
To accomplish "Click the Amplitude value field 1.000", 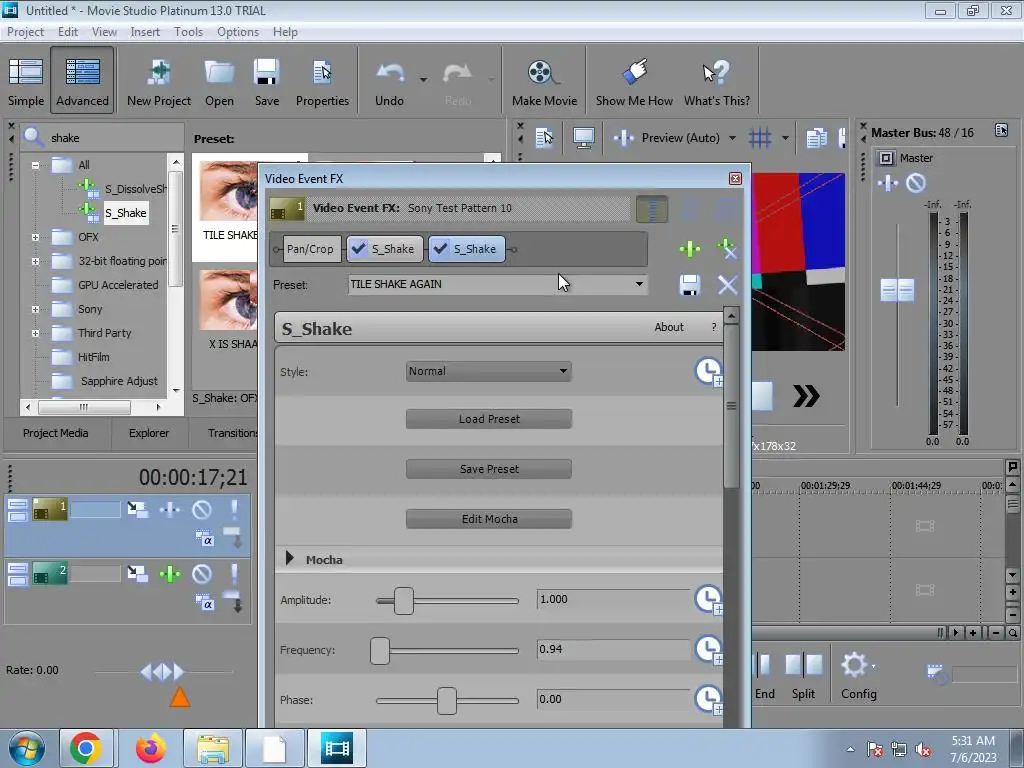I will (613, 599).
